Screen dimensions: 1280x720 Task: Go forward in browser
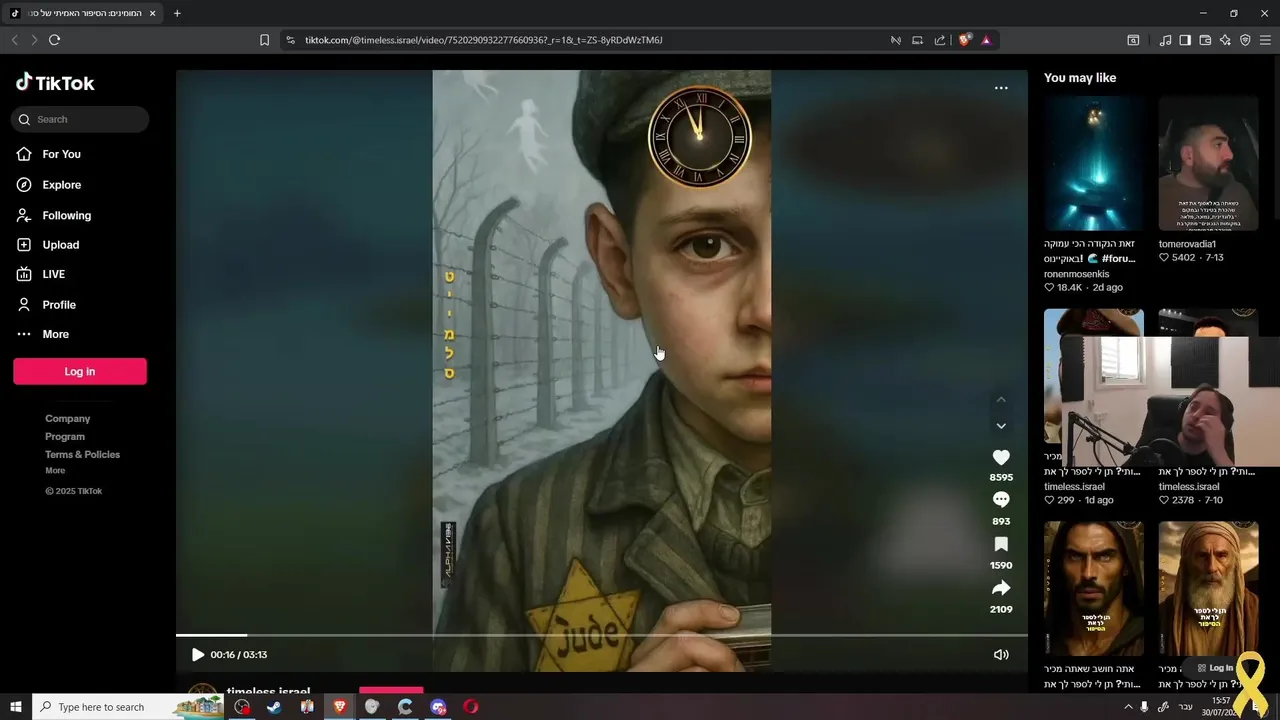click(x=34, y=40)
